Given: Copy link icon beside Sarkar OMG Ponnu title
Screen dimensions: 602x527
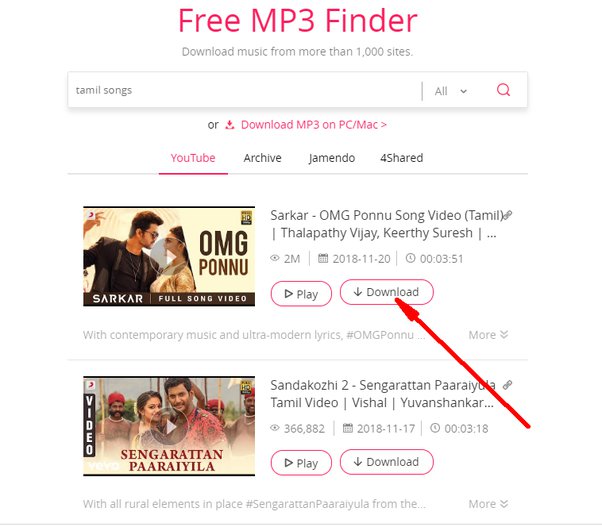Looking at the screenshot, I should (508, 215).
